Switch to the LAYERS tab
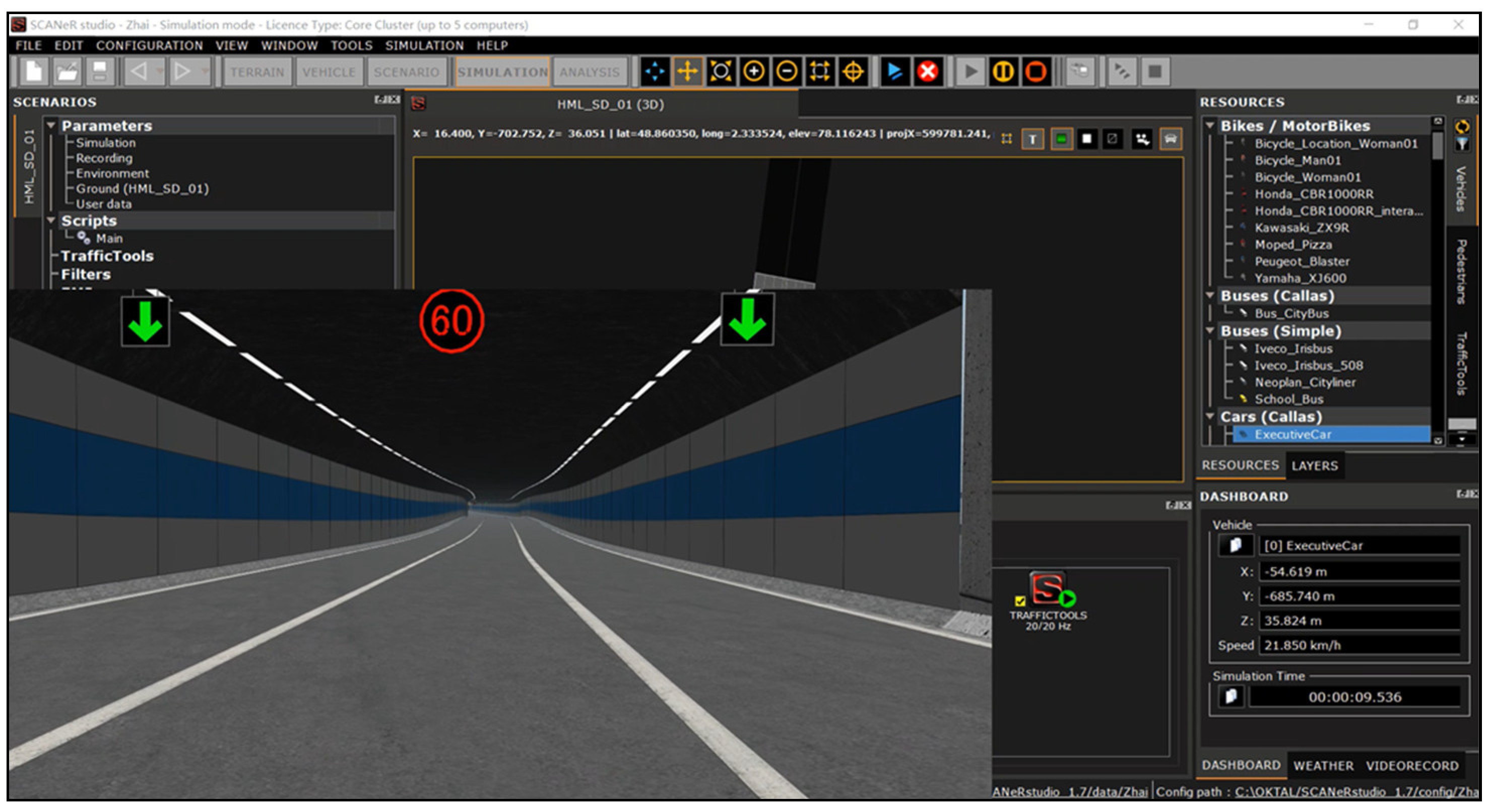The width and height of the screenshot is (1490, 812). [1314, 466]
